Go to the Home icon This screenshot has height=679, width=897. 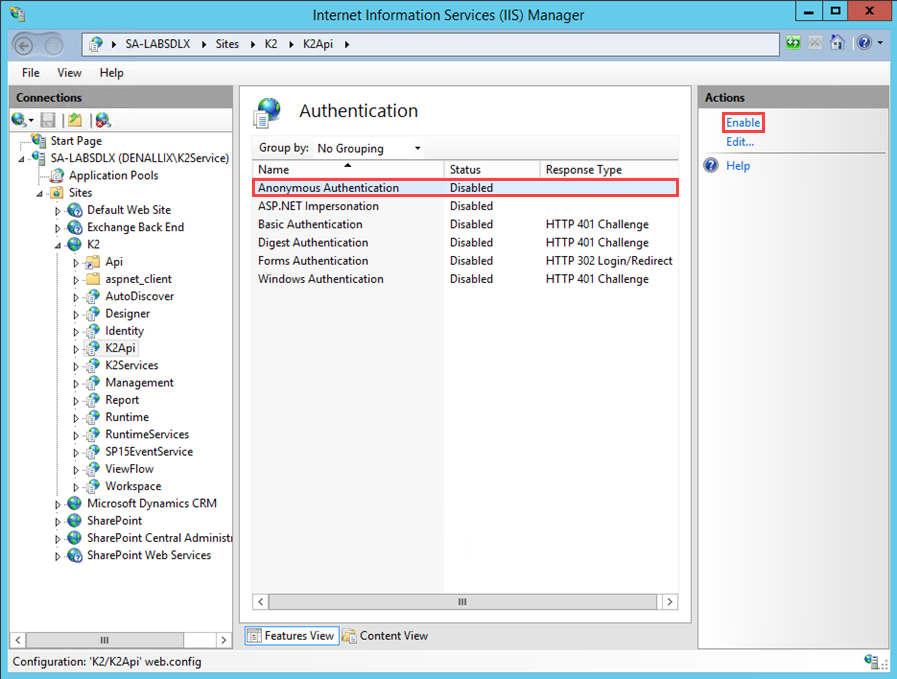(838, 42)
